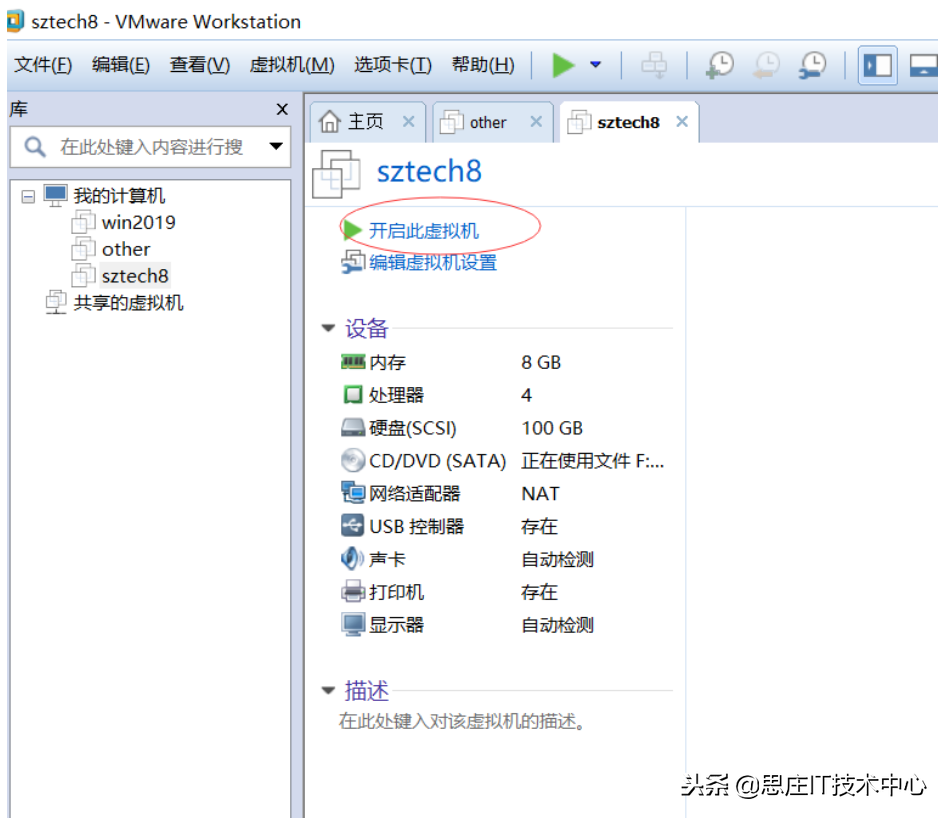Select the 网络适配器 NAT device icon
948x818 pixels.
[354, 493]
